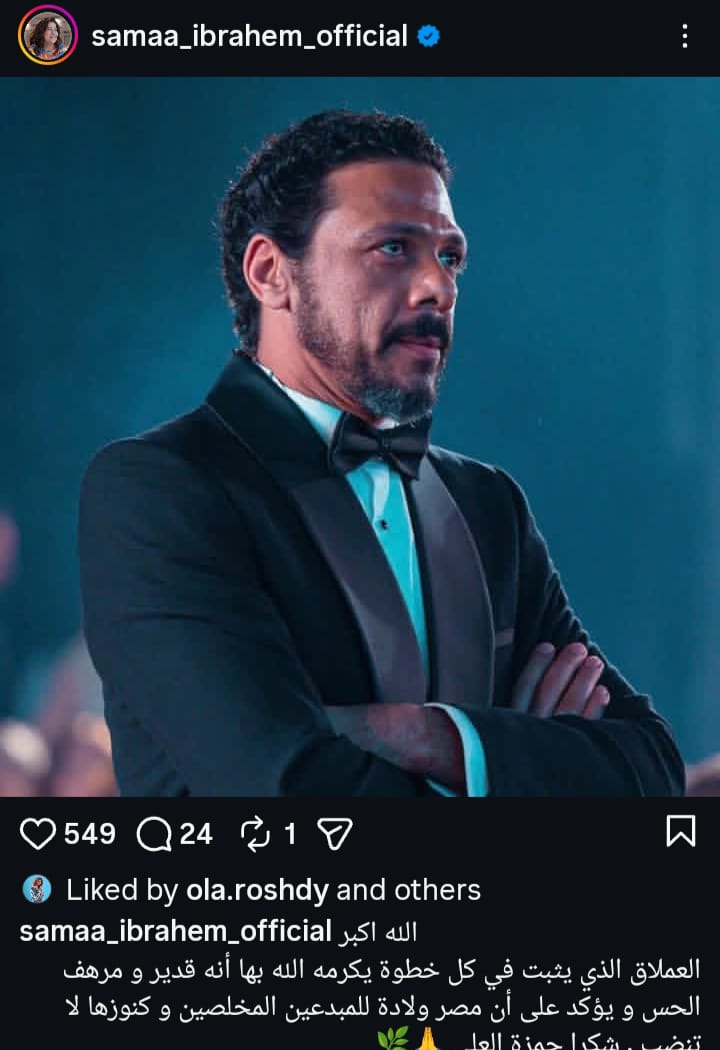Screen dimensions: 720x1050
Task: Like the post with heart icon
Action: (38, 834)
